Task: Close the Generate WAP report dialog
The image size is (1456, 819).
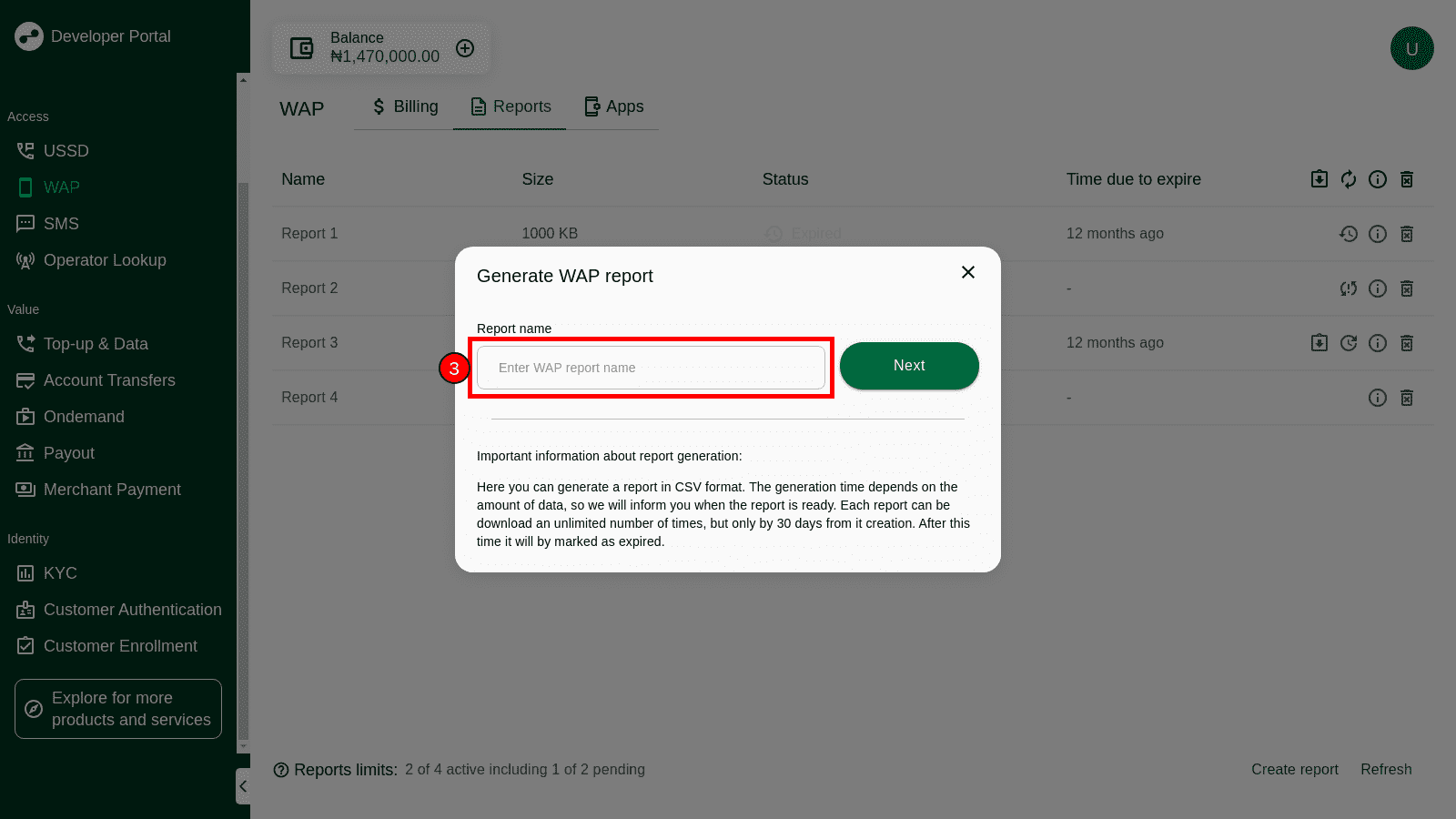Action: click(968, 272)
